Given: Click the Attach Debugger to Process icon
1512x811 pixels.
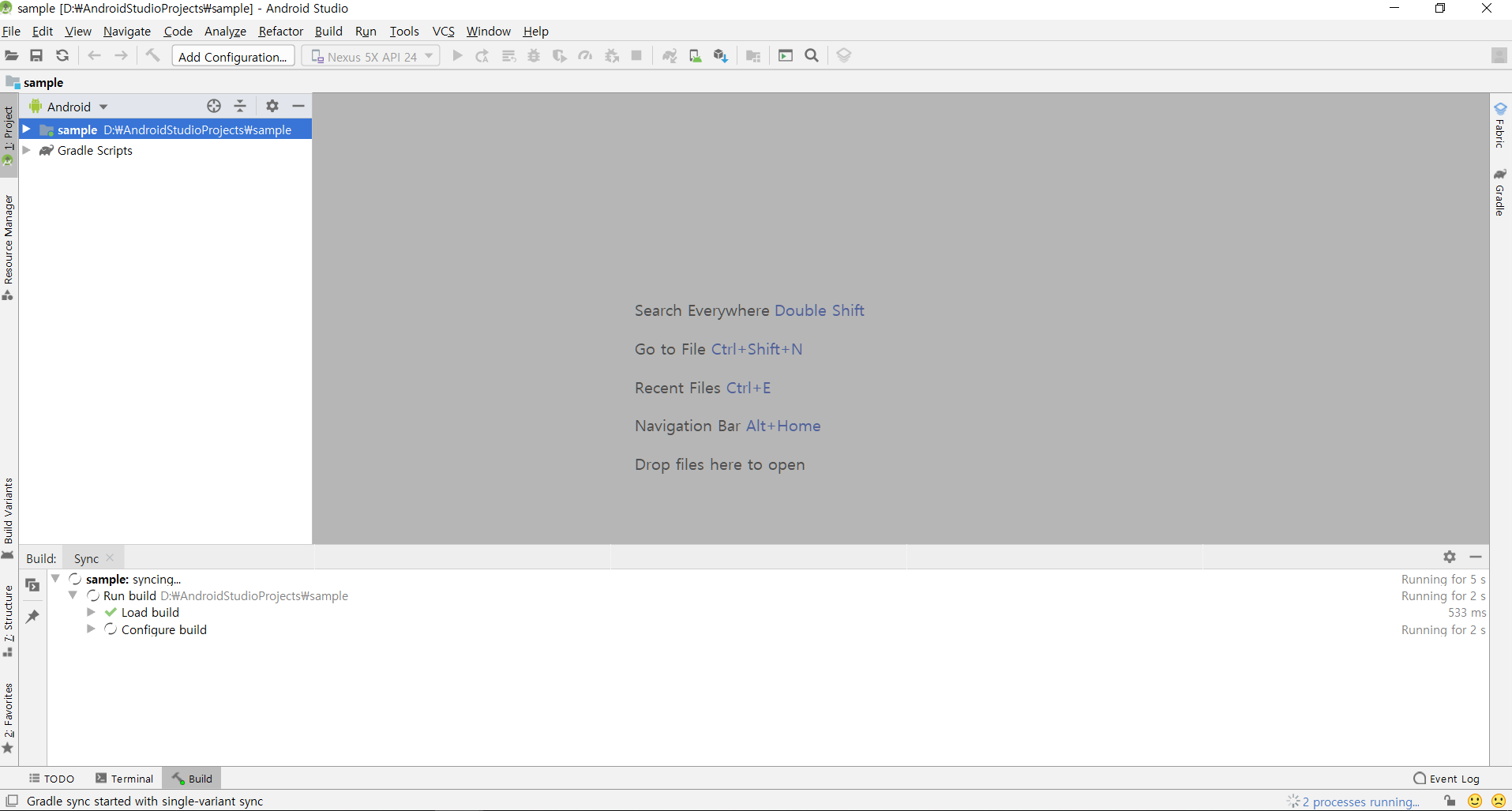Looking at the screenshot, I should 612,56.
